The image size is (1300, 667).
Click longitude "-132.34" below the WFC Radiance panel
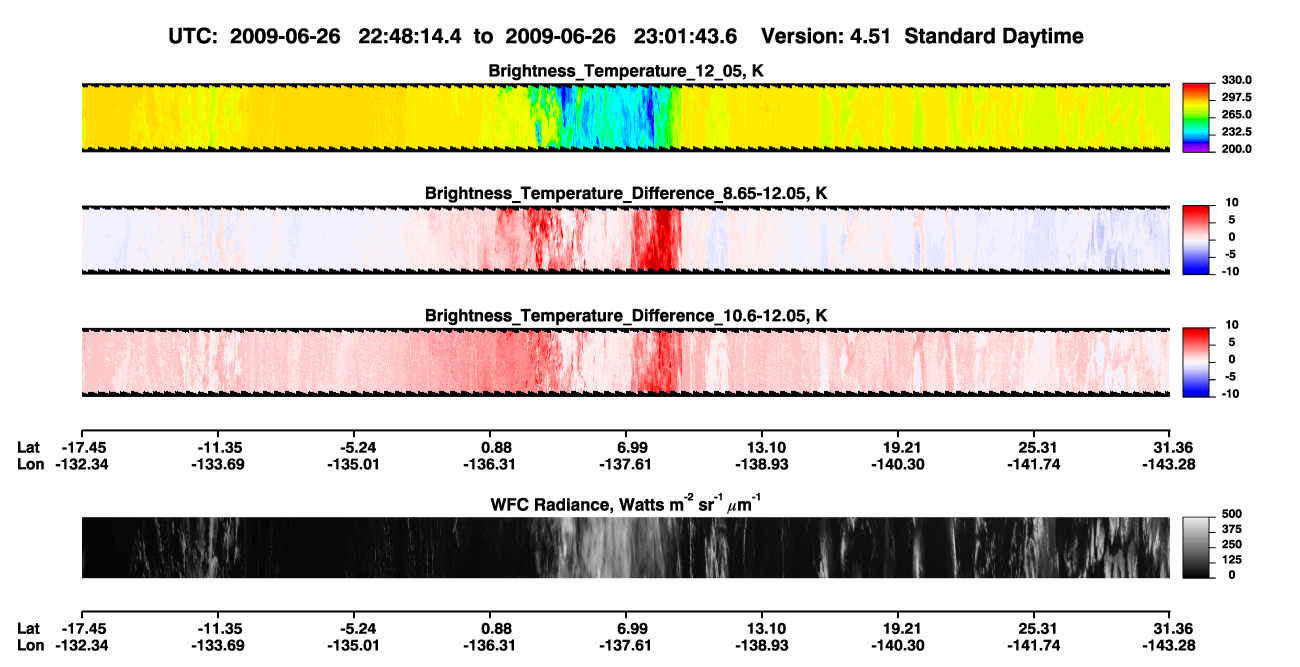[81, 645]
